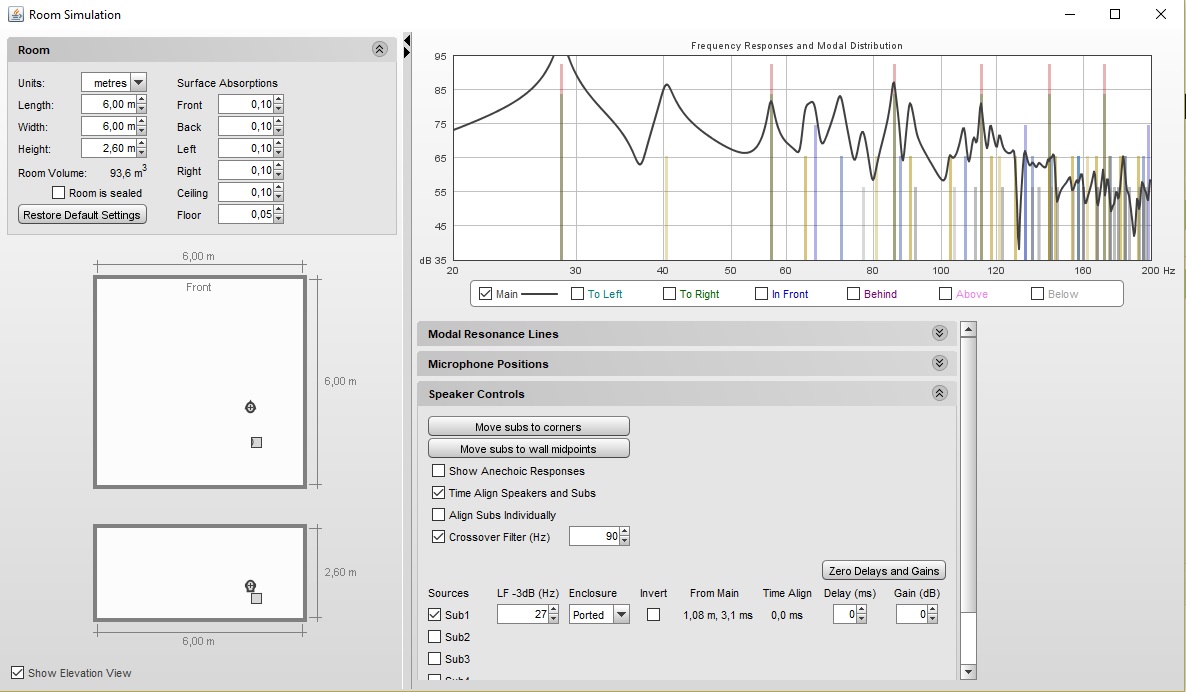Click the room Length field
The height and width of the screenshot is (692, 1186).
pos(109,104)
